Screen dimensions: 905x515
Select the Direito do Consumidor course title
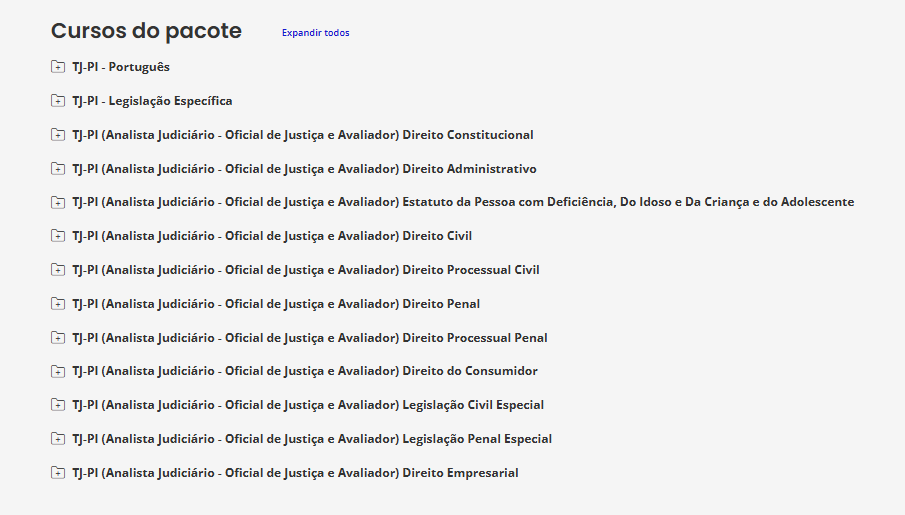coord(305,371)
